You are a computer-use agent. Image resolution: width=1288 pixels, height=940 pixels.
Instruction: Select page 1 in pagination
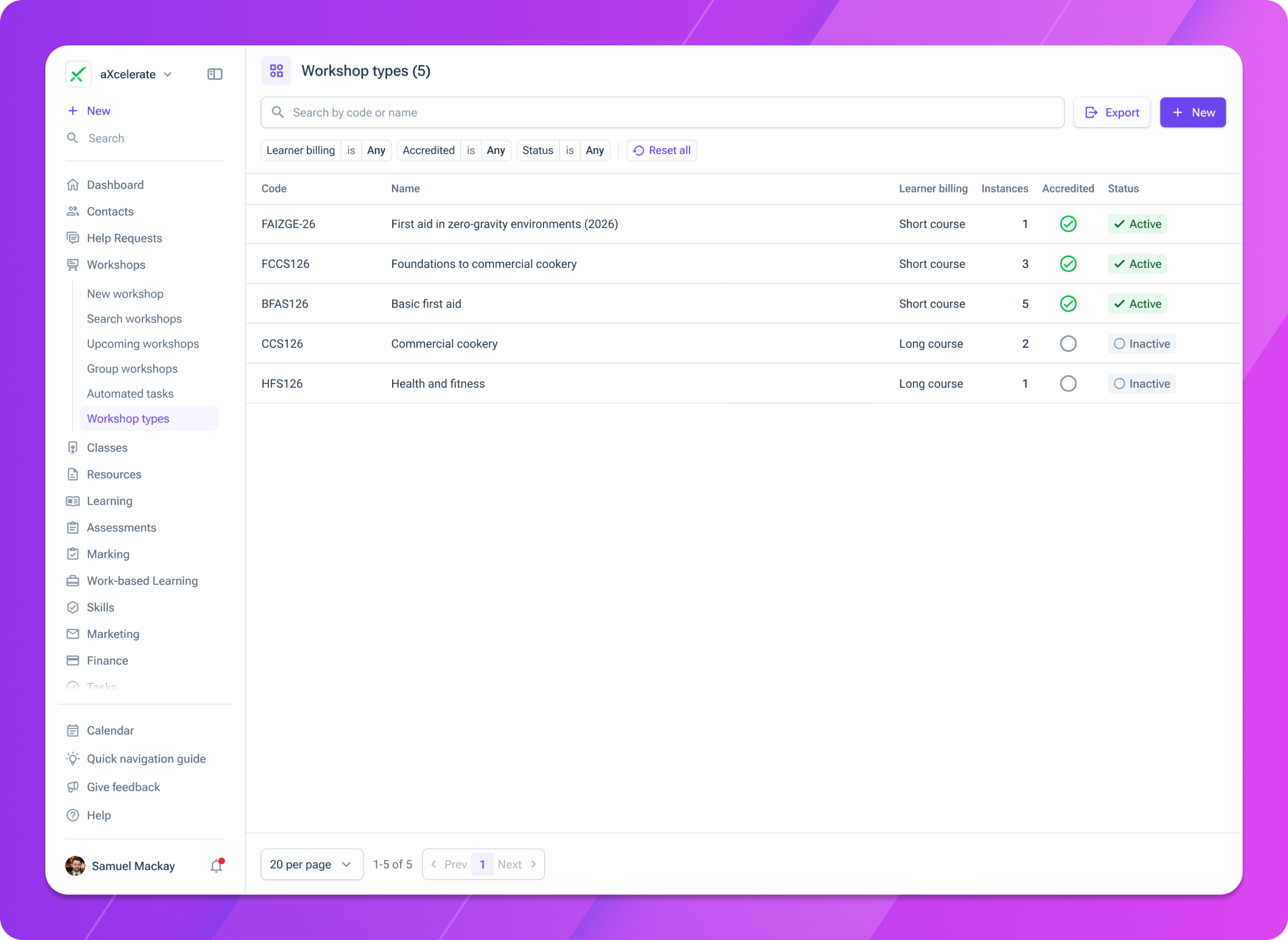pyautogui.click(x=482, y=865)
